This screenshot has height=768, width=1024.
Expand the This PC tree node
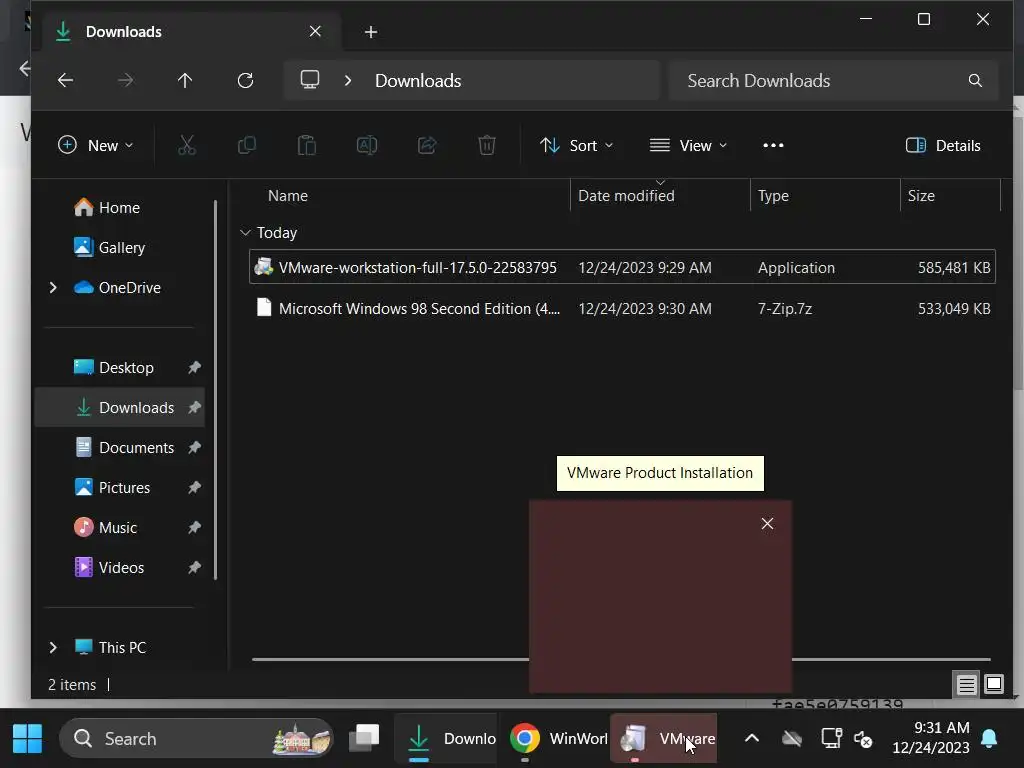click(x=53, y=647)
